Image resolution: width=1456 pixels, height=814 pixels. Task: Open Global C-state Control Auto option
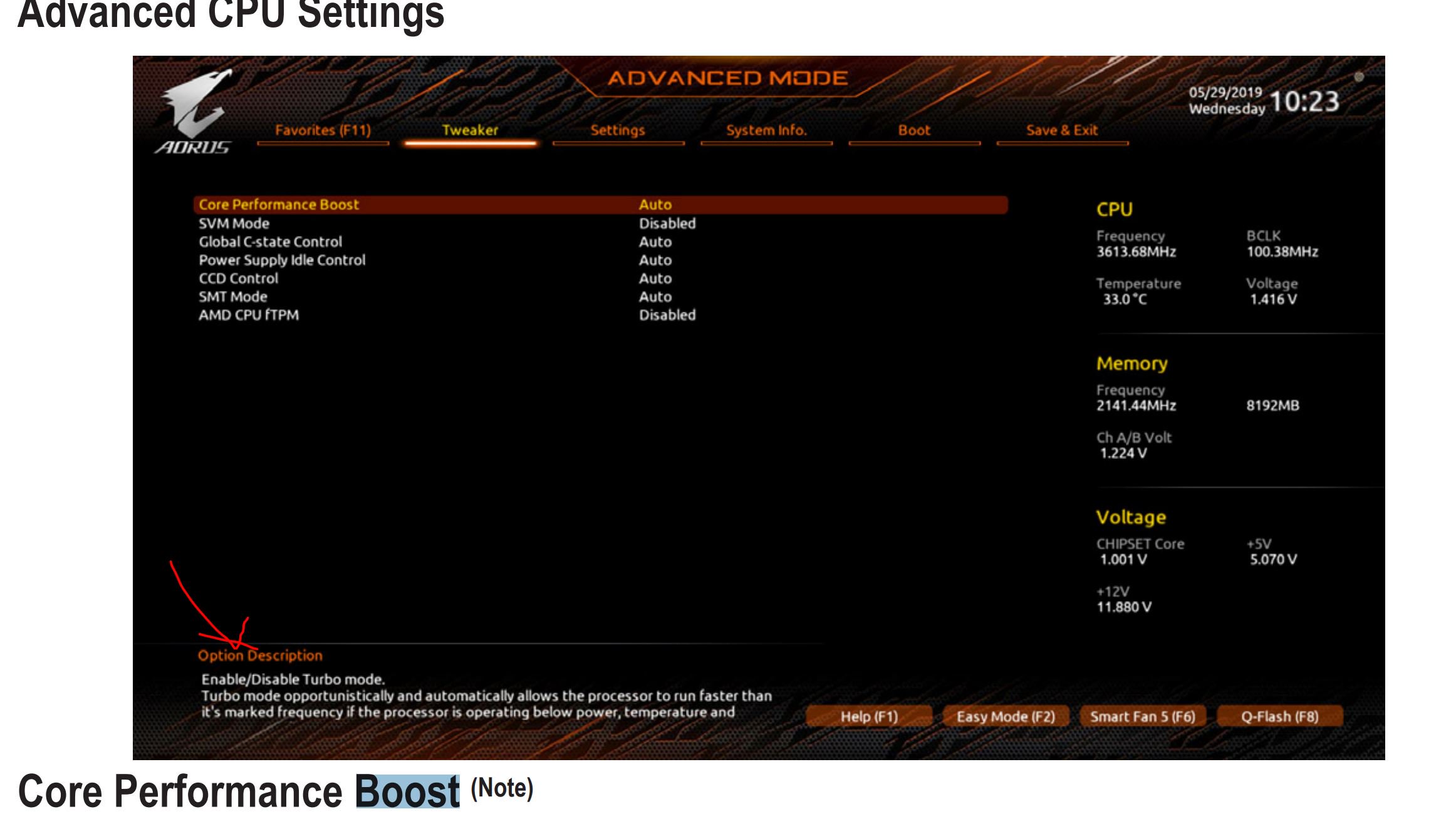click(655, 242)
